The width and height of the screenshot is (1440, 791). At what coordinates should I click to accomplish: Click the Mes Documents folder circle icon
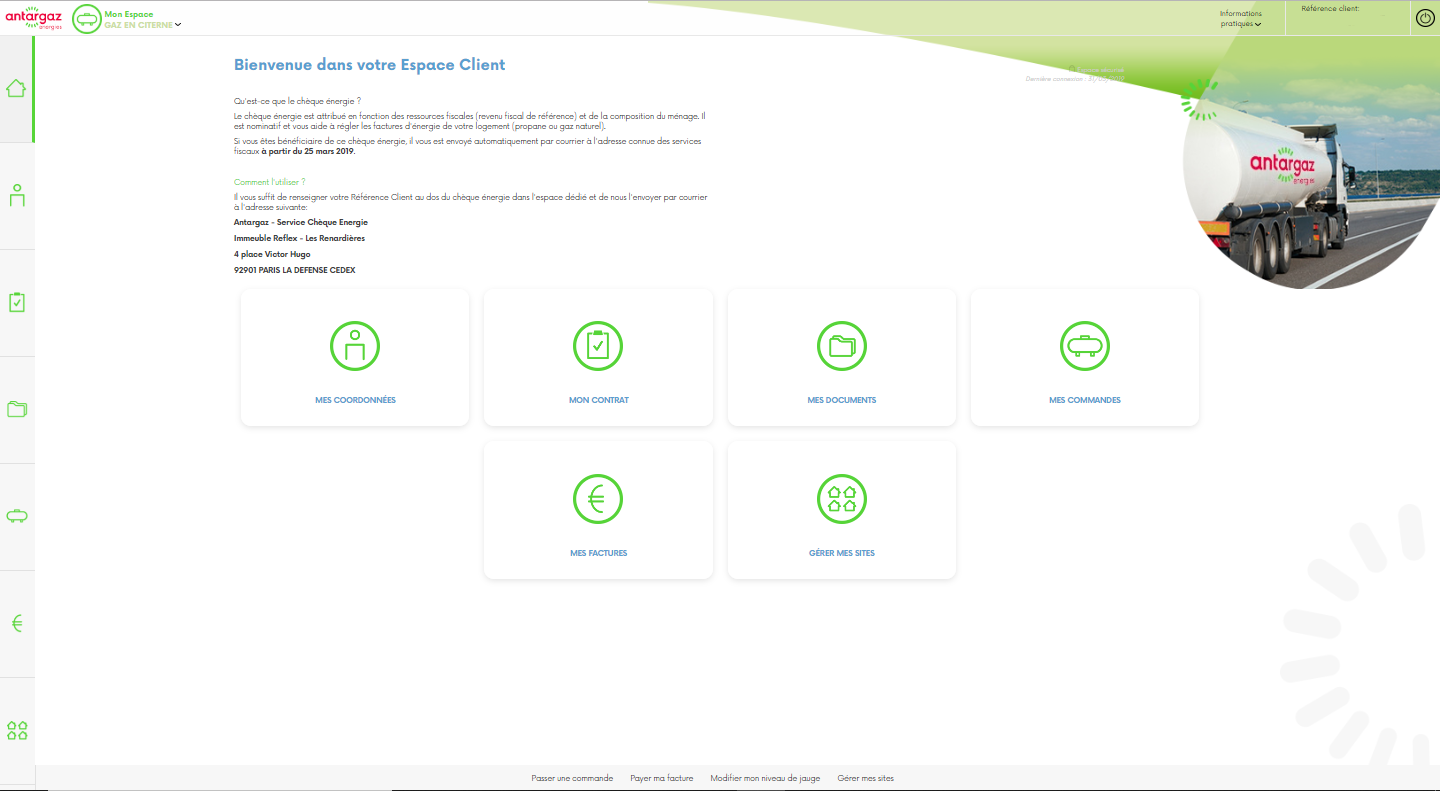pyautogui.click(x=842, y=346)
